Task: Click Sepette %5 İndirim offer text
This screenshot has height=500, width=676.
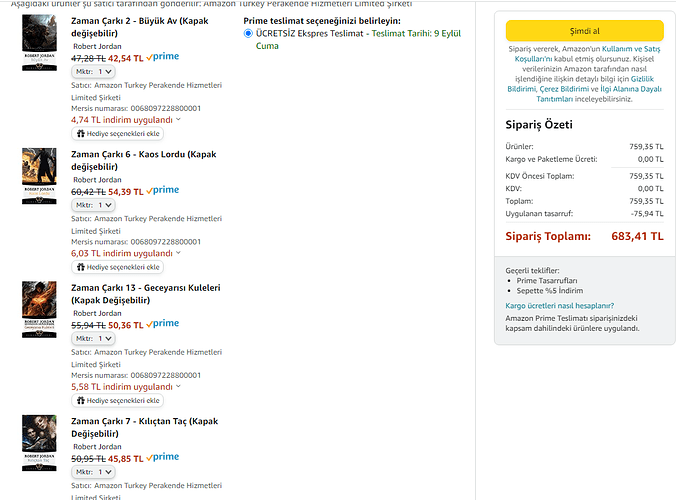Action: coord(550,291)
